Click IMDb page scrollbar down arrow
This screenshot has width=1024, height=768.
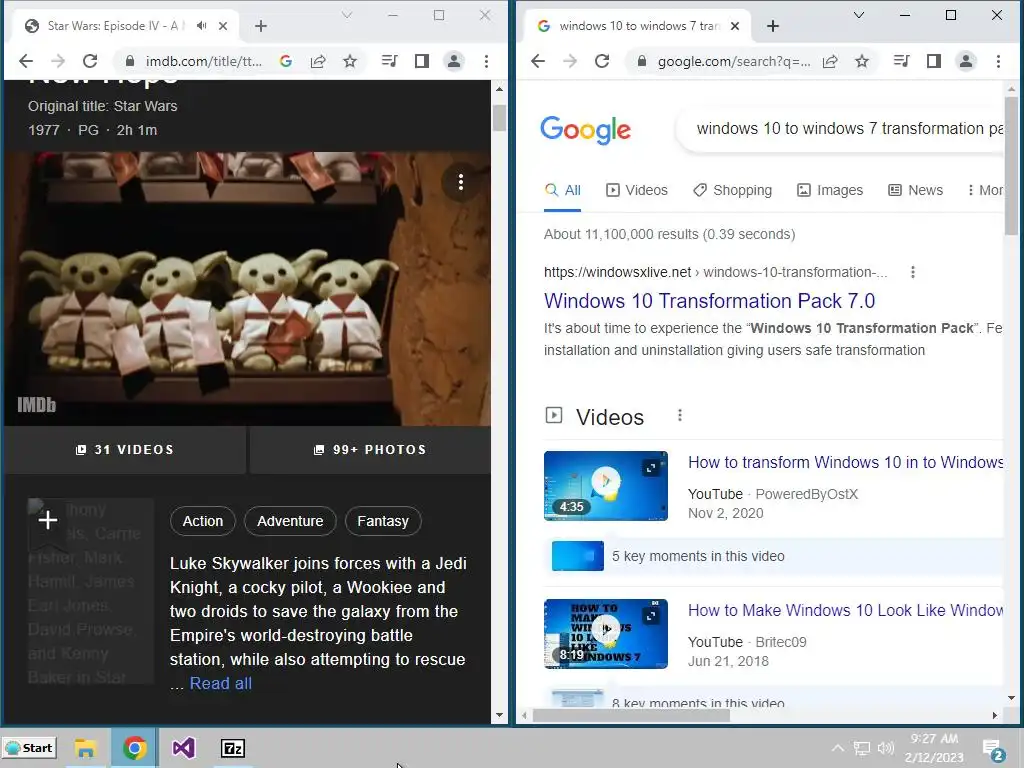tap(500, 715)
